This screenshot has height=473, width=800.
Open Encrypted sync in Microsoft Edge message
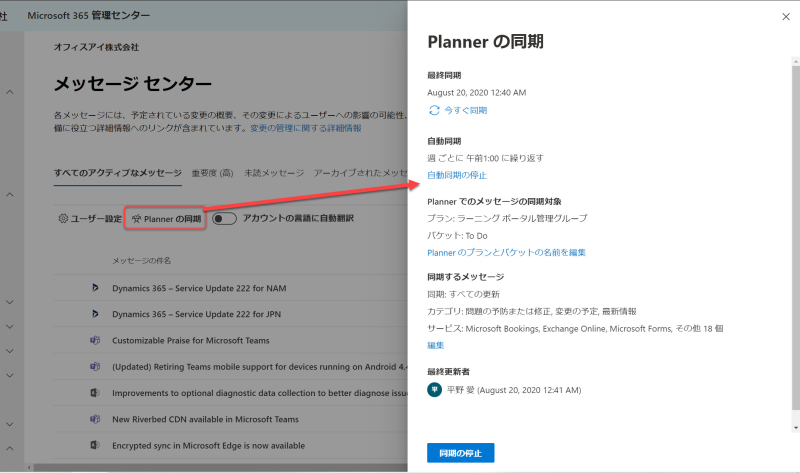tap(209, 445)
